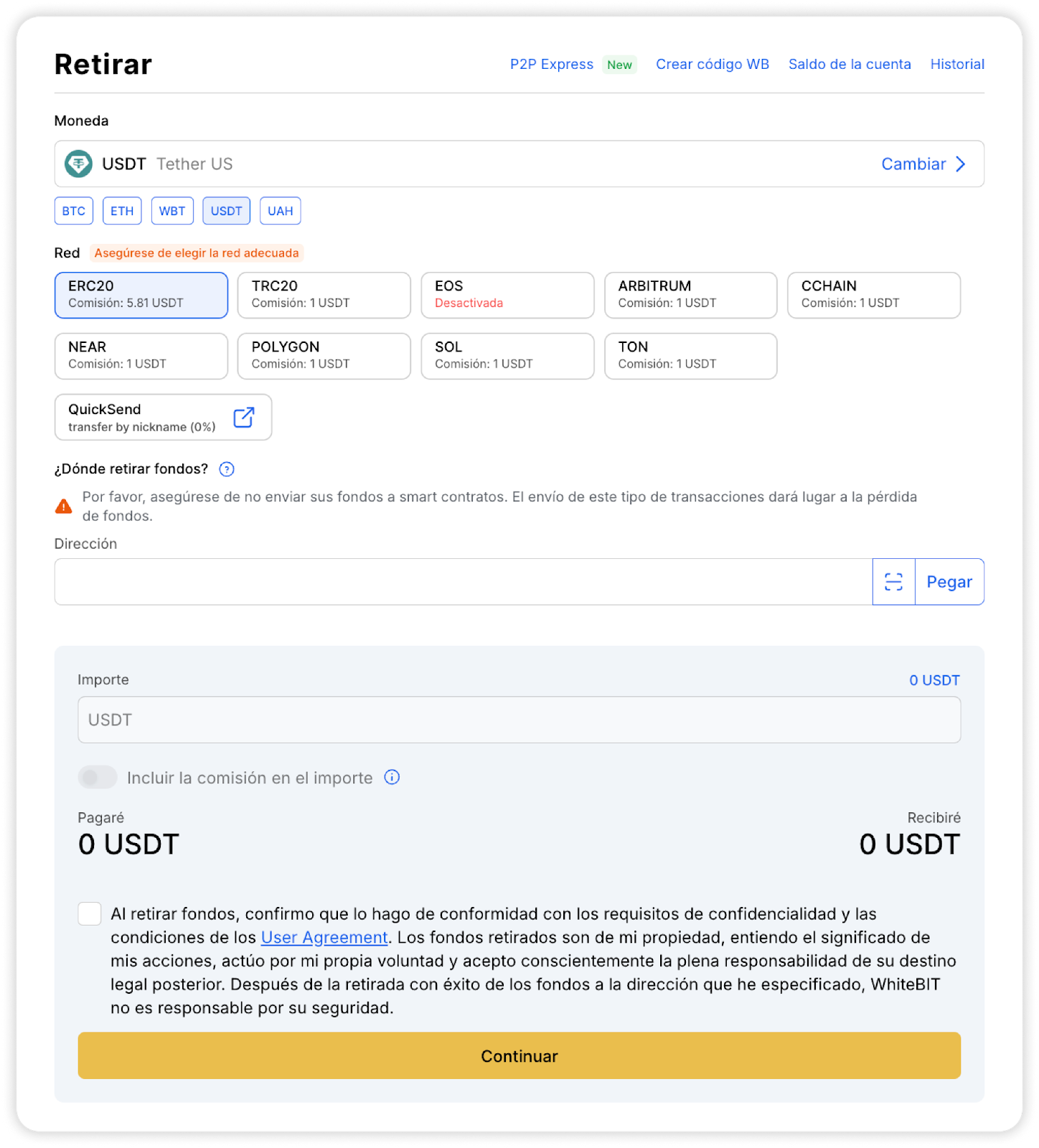Click the orange warning triangle icon

64,507
